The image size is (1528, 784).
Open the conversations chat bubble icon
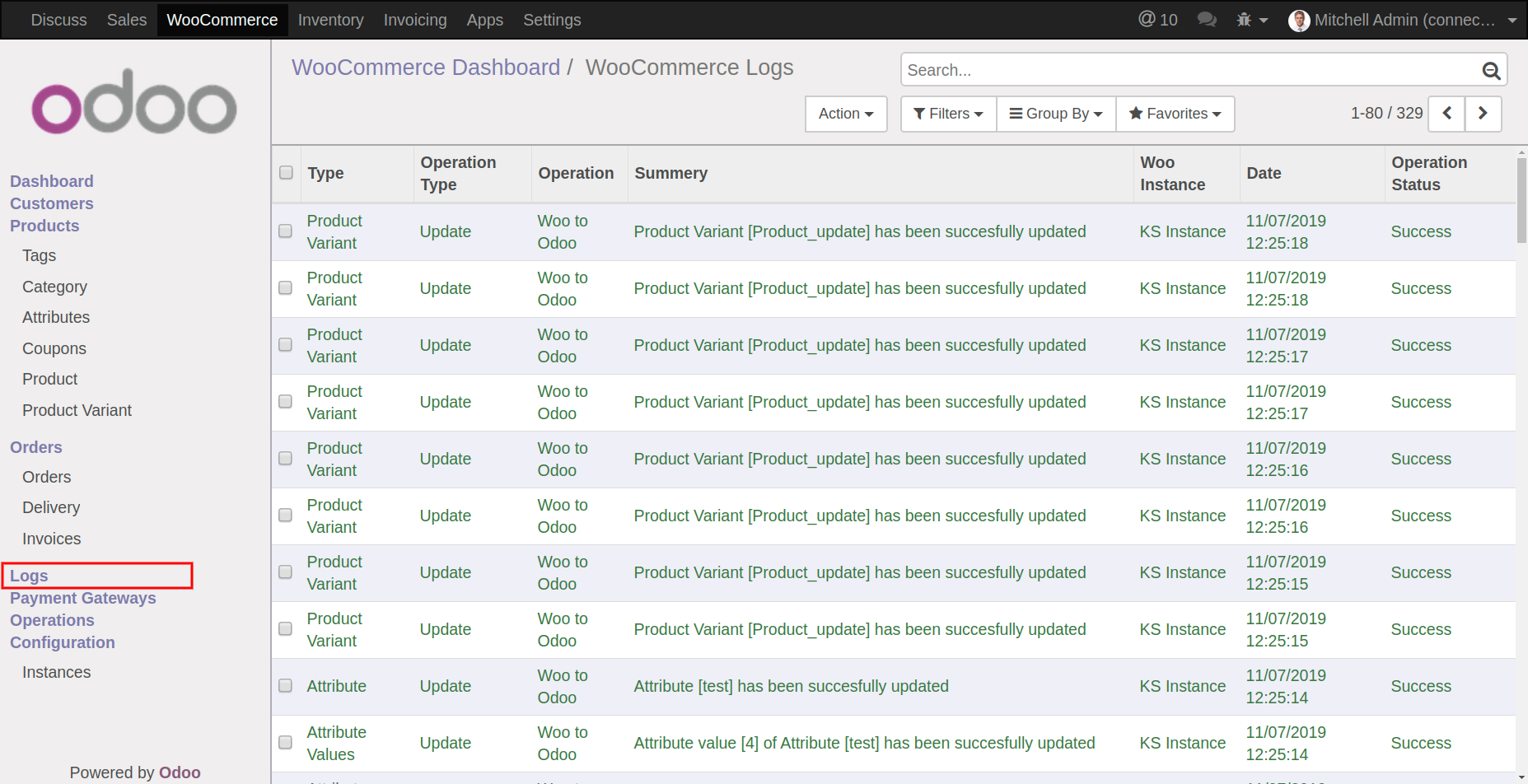tap(1207, 20)
